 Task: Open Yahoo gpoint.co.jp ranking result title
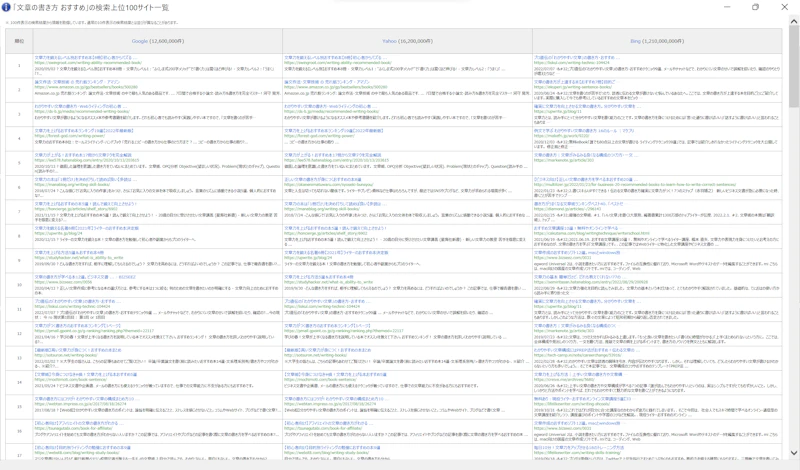[x=328, y=326]
